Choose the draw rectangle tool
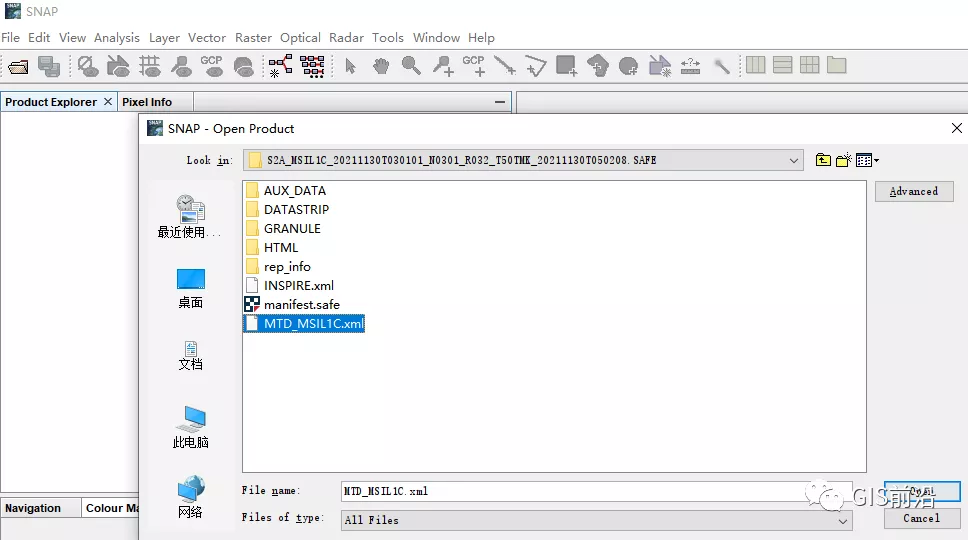This screenshot has width=968, height=540. [566, 66]
